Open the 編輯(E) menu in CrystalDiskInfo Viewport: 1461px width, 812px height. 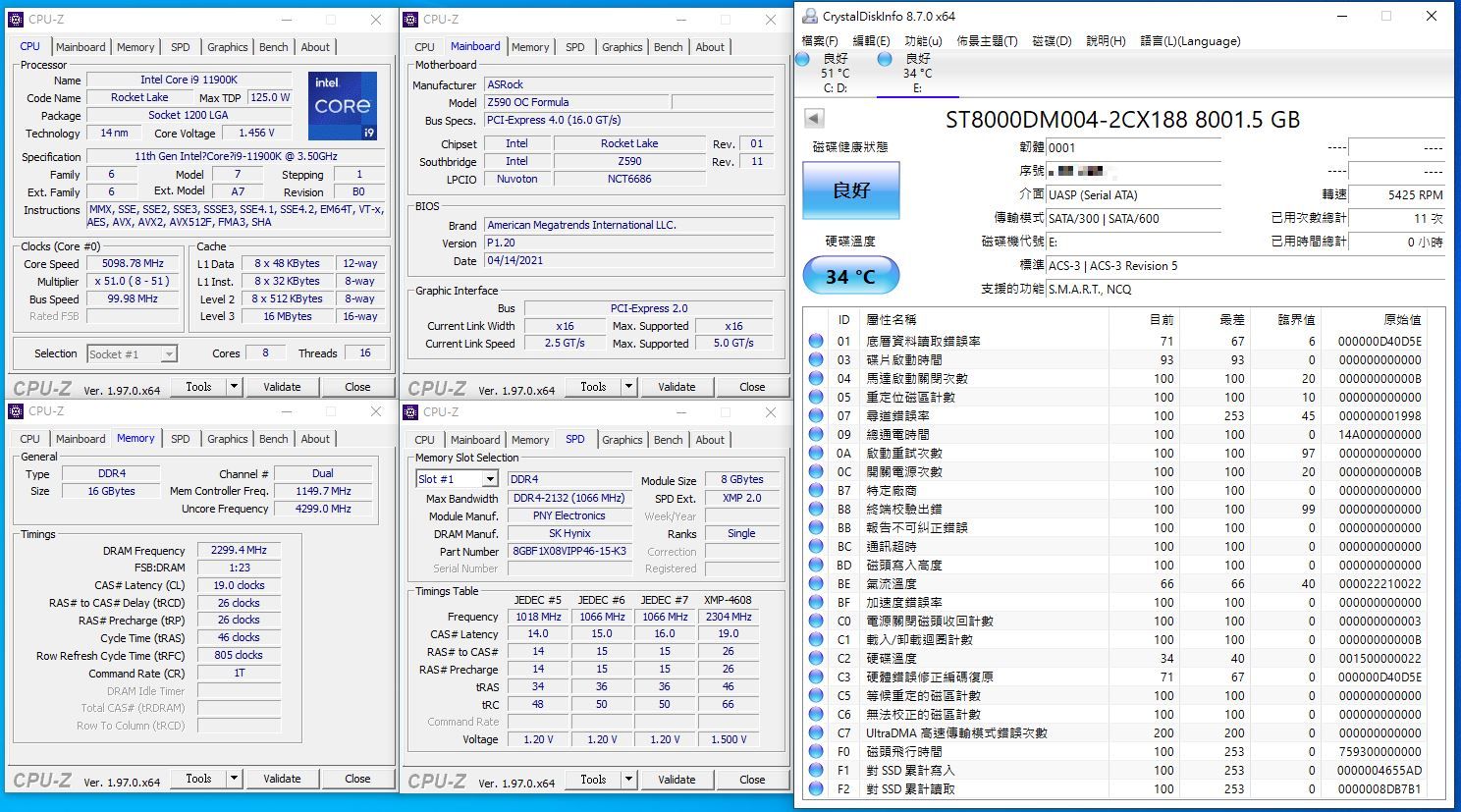[871, 41]
